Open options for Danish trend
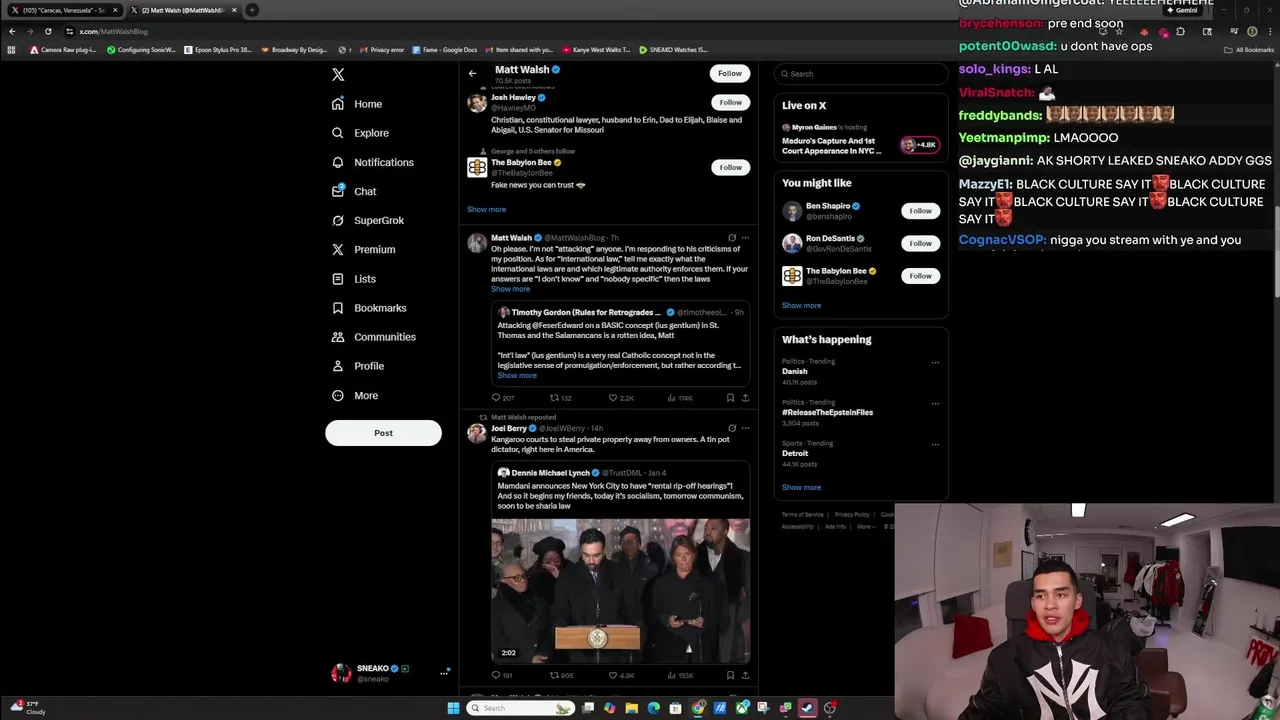Viewport: 1280px width, 720px height. pyautogui.click(x=935, y=363)
